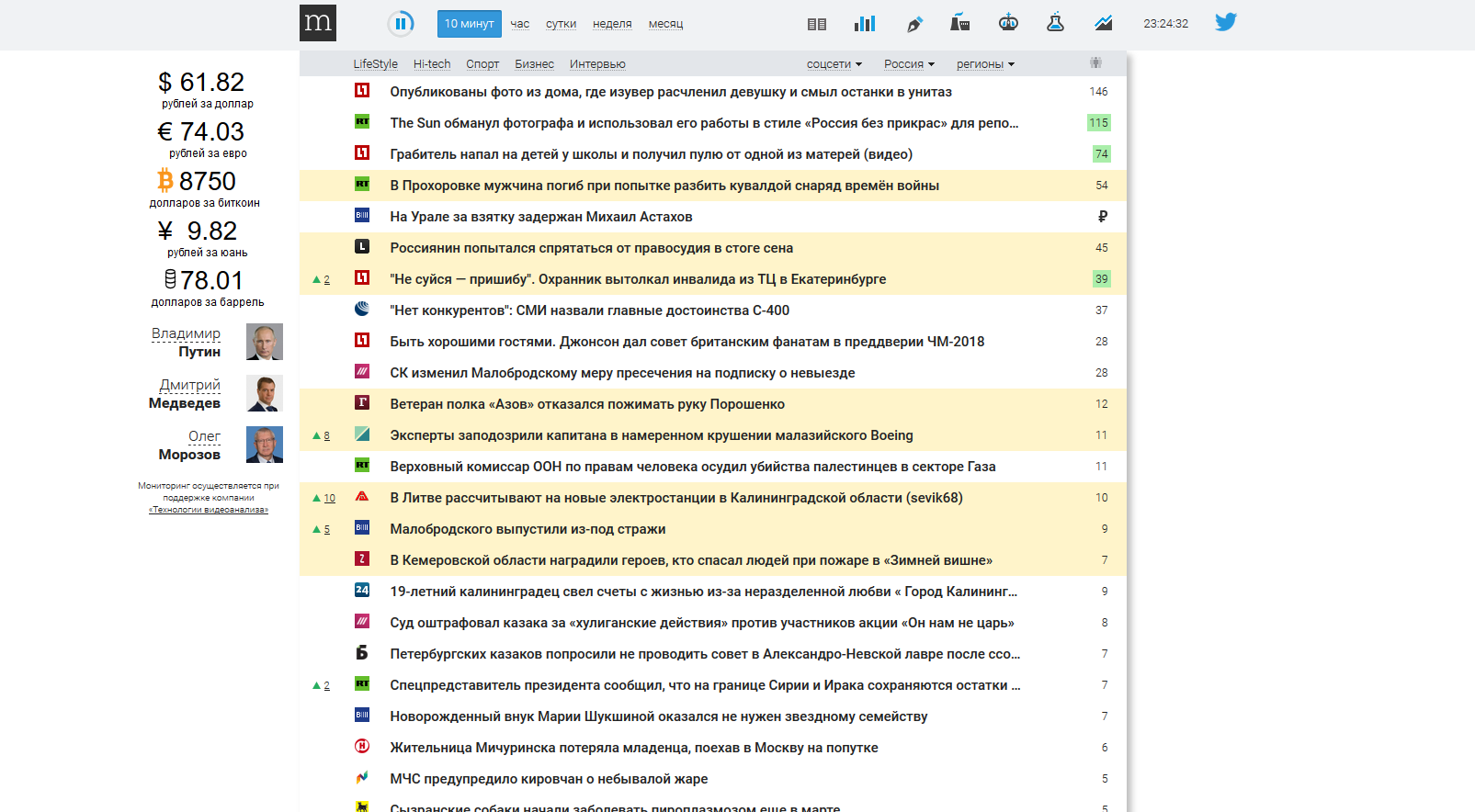Image resolution: width=1475 pixels, height=812 pixels.
Task: Click the dollar rate 61.82
Action: click(x=201, y=82)
